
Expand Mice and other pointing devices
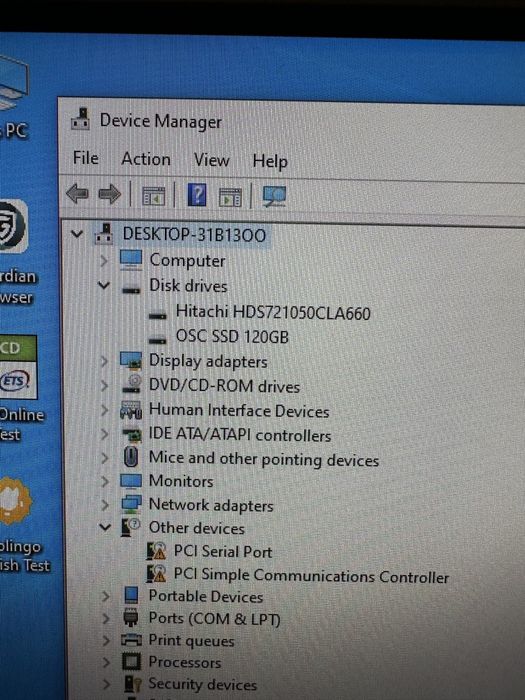tap(104, 458)
